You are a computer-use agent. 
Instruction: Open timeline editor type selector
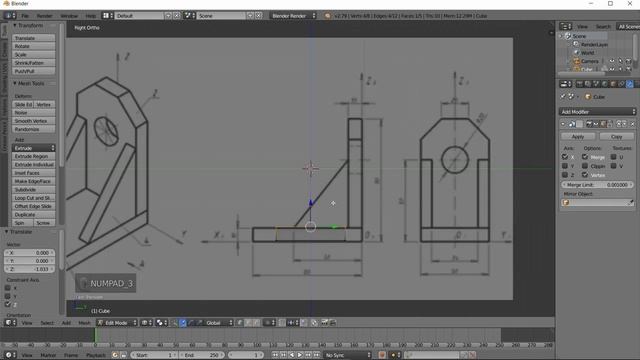tap(10, 355)
